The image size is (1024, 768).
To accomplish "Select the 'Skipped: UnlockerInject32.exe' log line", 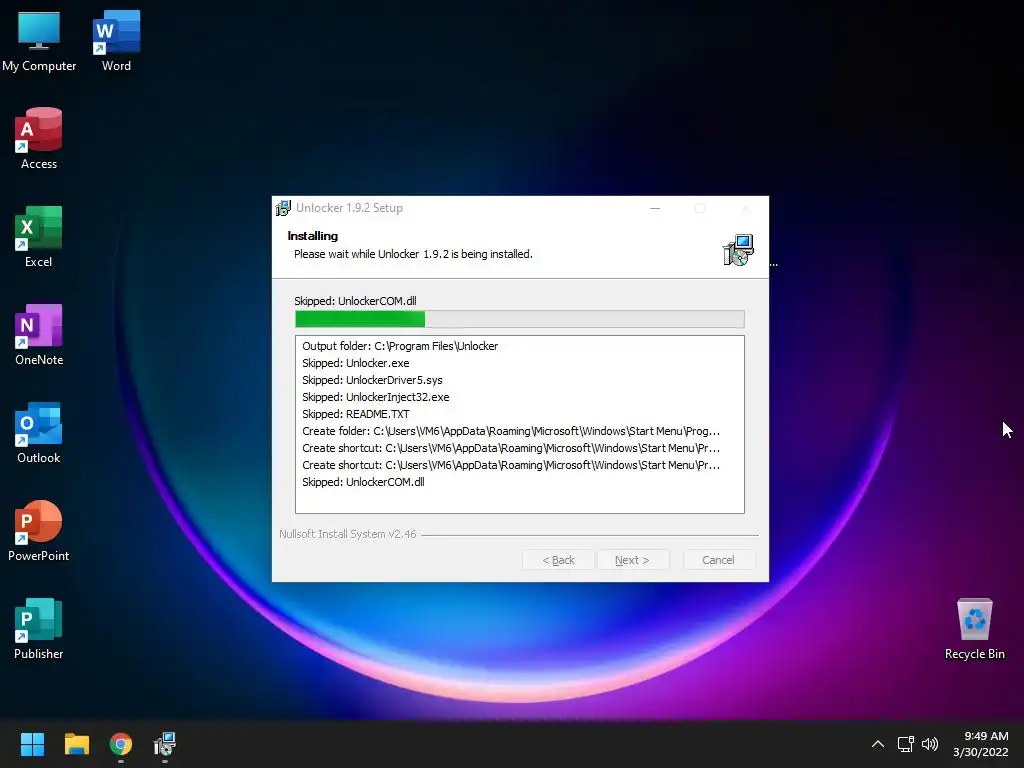I will point(376,397).
